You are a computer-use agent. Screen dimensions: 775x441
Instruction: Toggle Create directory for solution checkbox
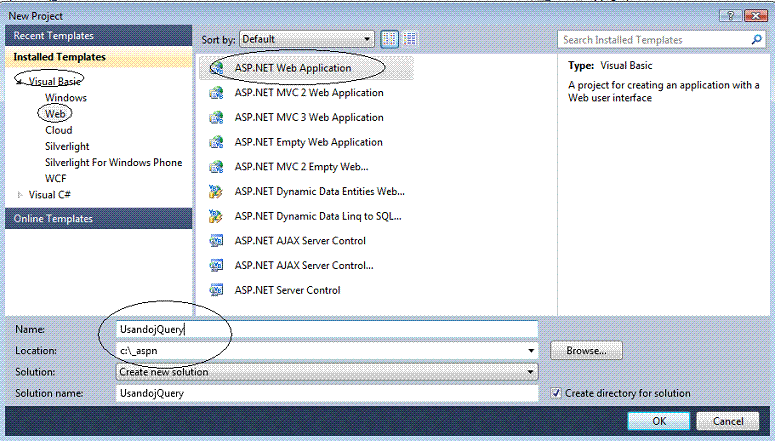[556, 393]
